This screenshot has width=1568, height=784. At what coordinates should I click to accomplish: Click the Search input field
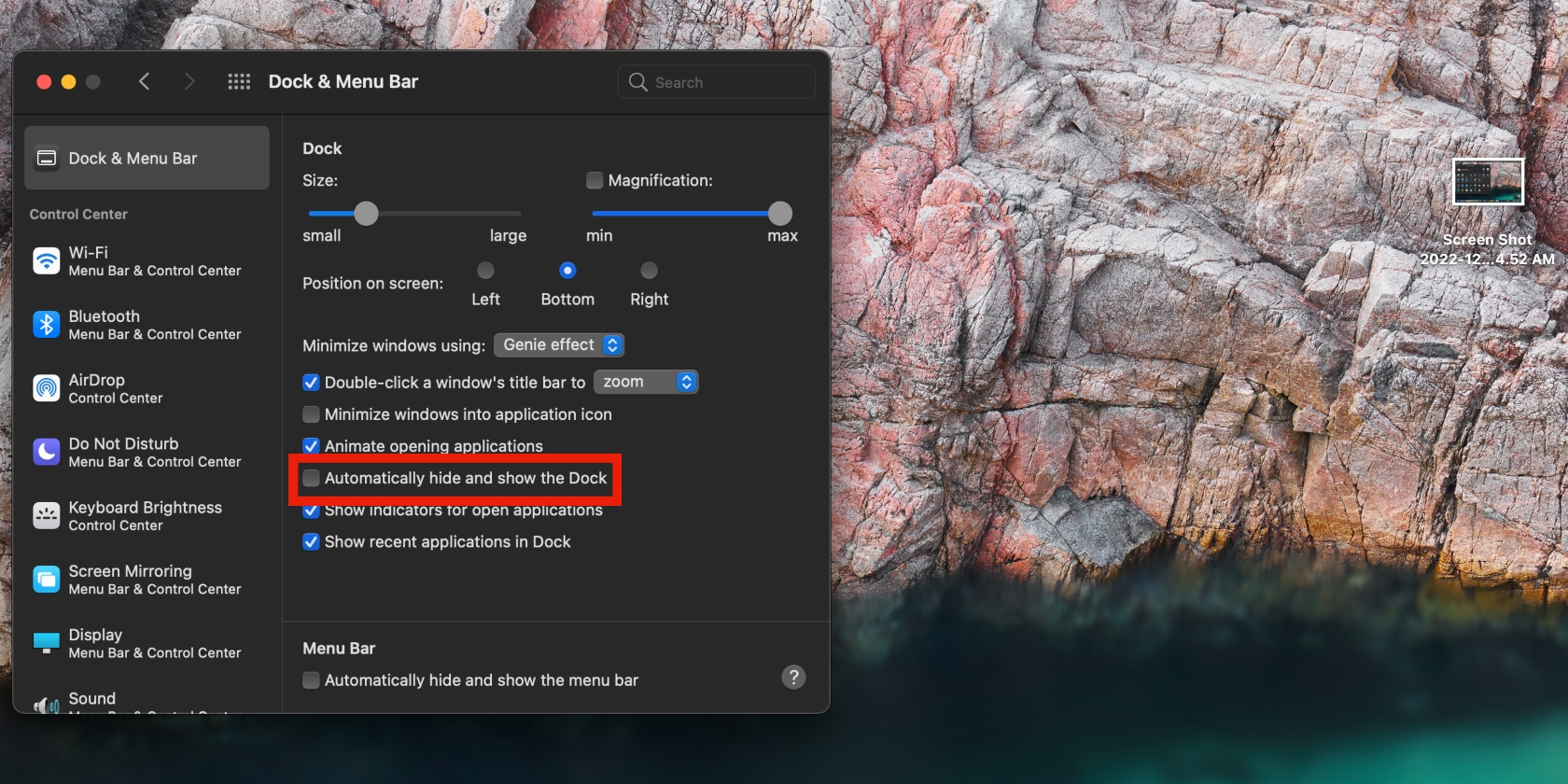716,82
